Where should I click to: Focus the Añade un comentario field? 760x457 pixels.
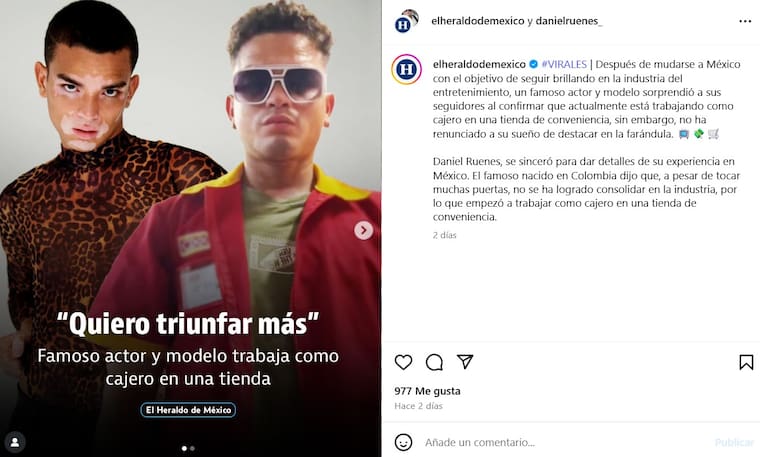click(x=565, y=442)
